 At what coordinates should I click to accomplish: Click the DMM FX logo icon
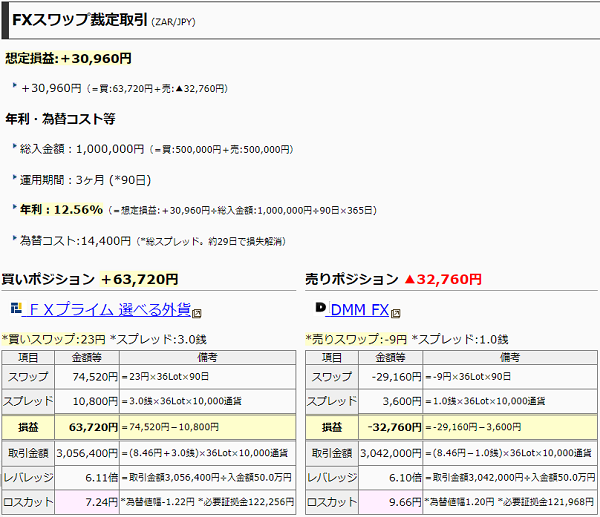(320, 307)
